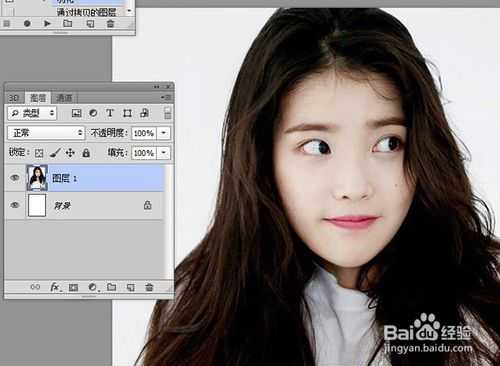
Task: Hide the 图层 1 layer visibility eye
Action: click(14, 178)
